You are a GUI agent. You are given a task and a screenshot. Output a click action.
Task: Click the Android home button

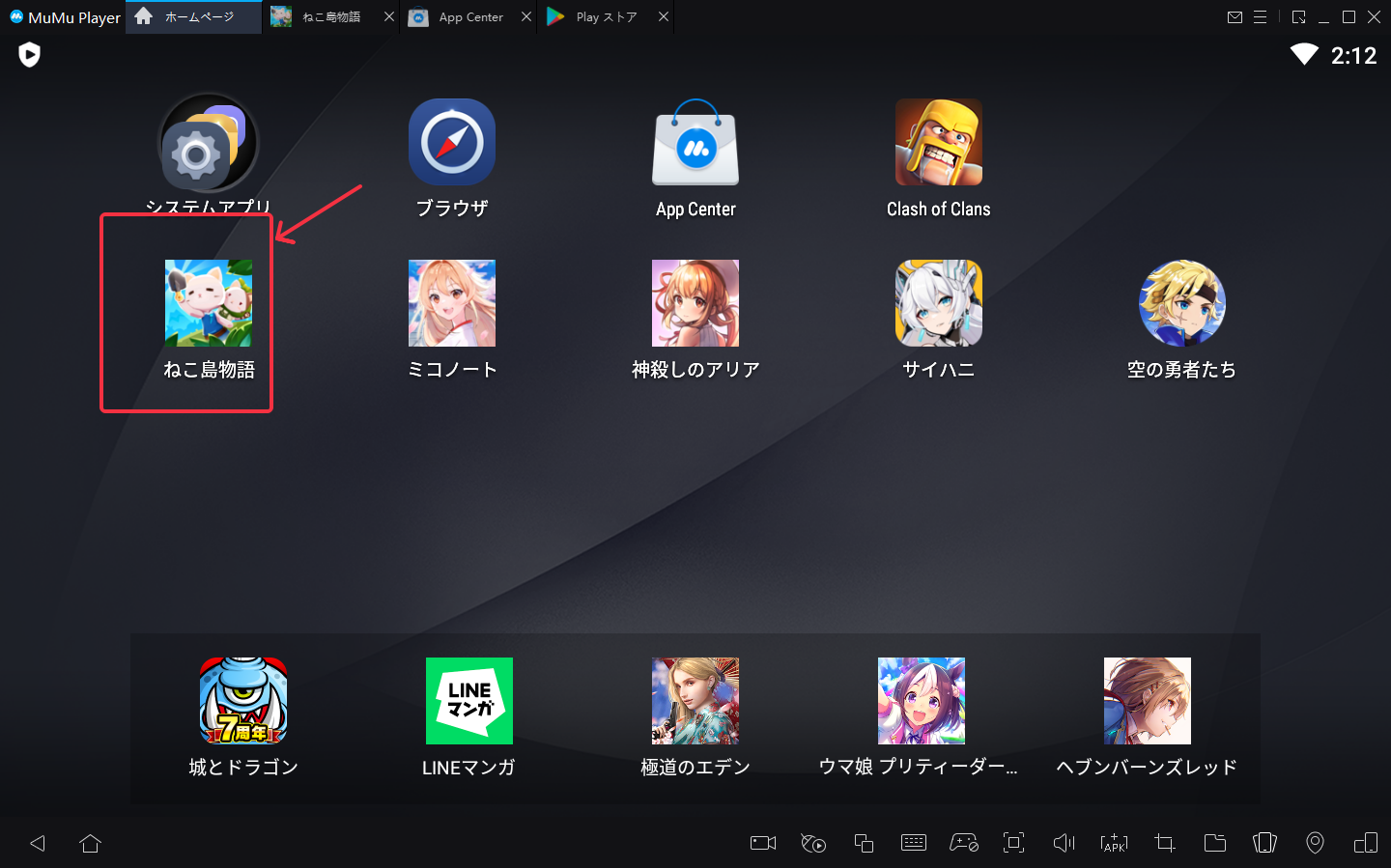[91, 843]
